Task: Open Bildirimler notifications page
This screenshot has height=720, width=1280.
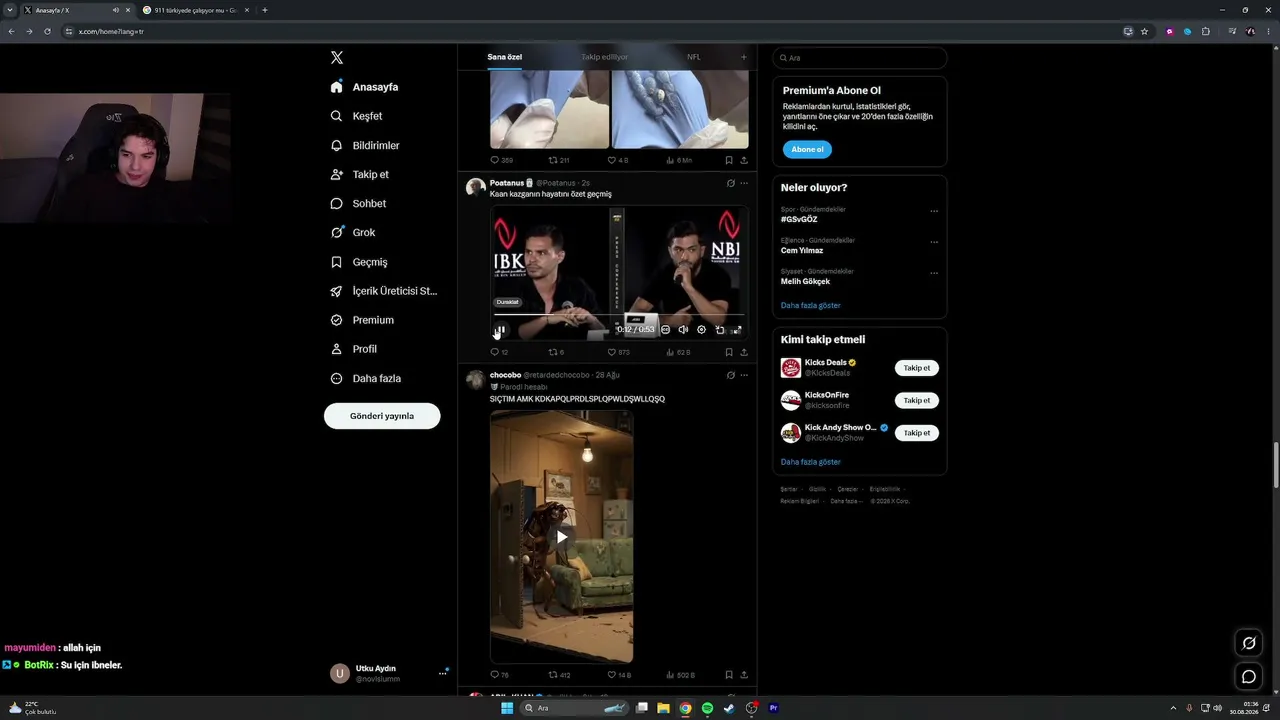Action: 365,145
